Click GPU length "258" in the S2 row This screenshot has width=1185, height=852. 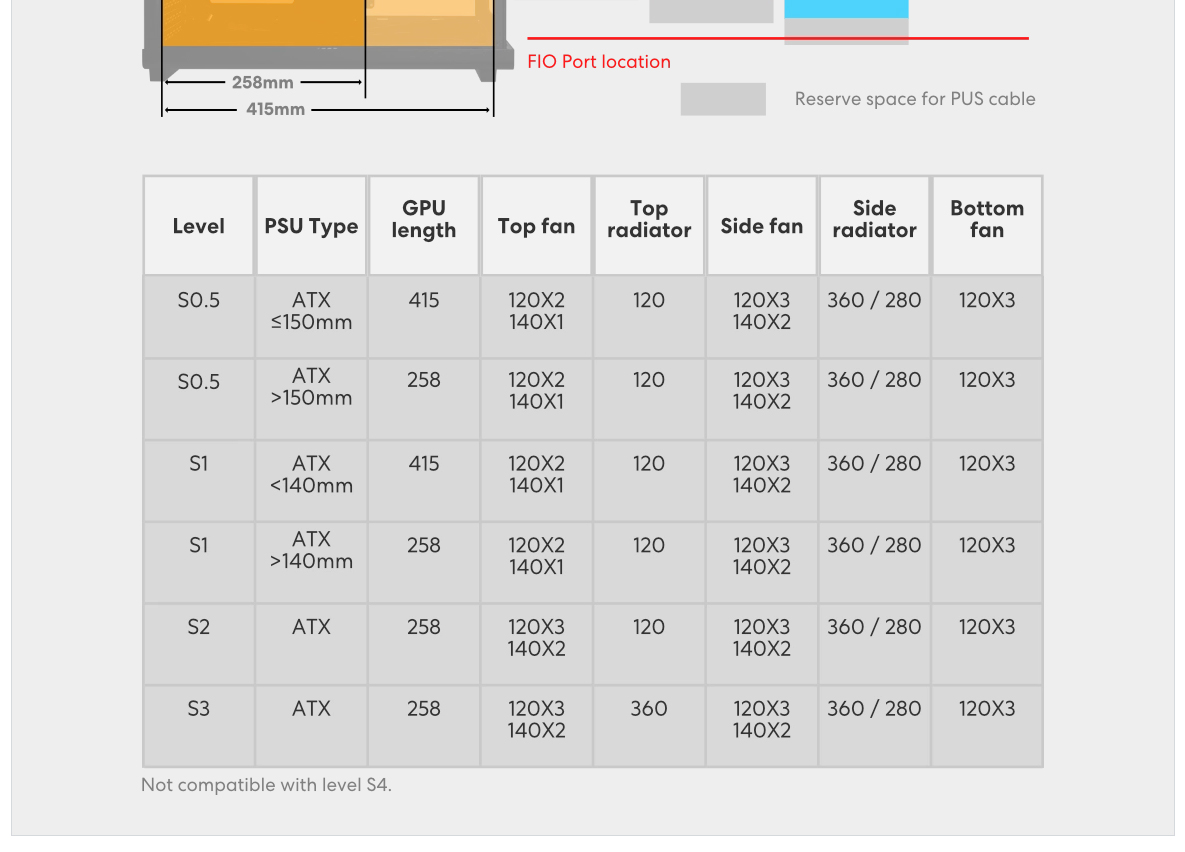click(424, 627)
